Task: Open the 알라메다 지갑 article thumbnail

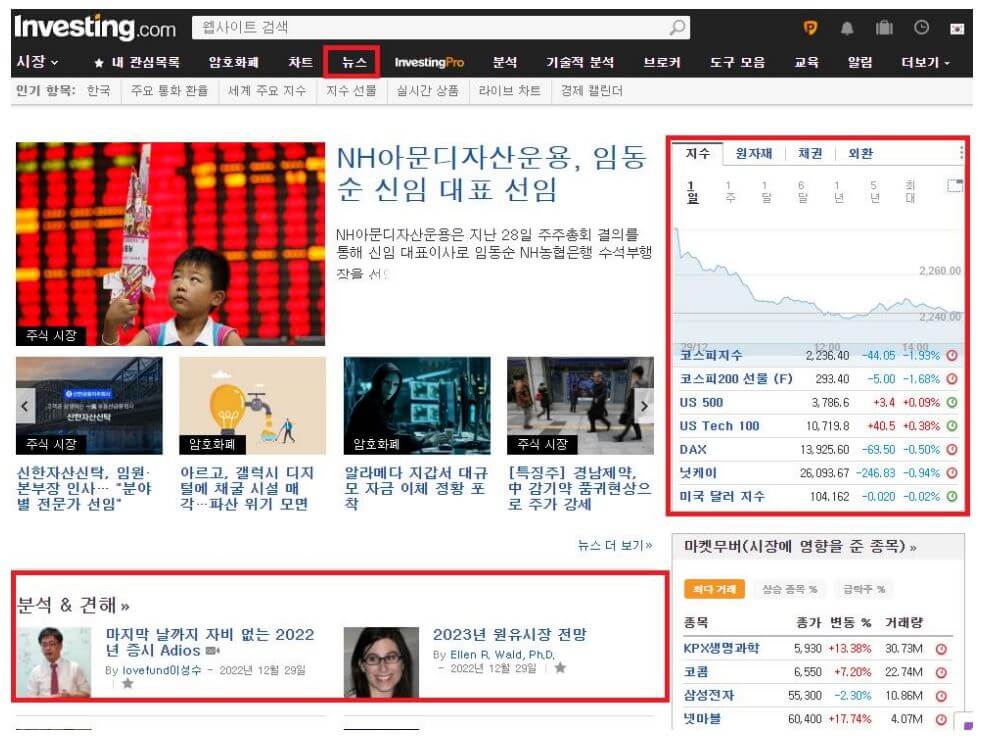Action: [x=416, y=405]
